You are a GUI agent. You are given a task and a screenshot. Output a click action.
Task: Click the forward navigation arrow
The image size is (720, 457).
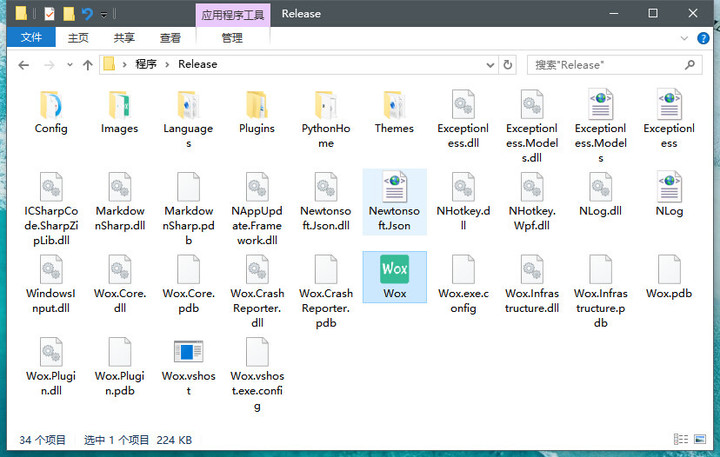pos(49,65)
